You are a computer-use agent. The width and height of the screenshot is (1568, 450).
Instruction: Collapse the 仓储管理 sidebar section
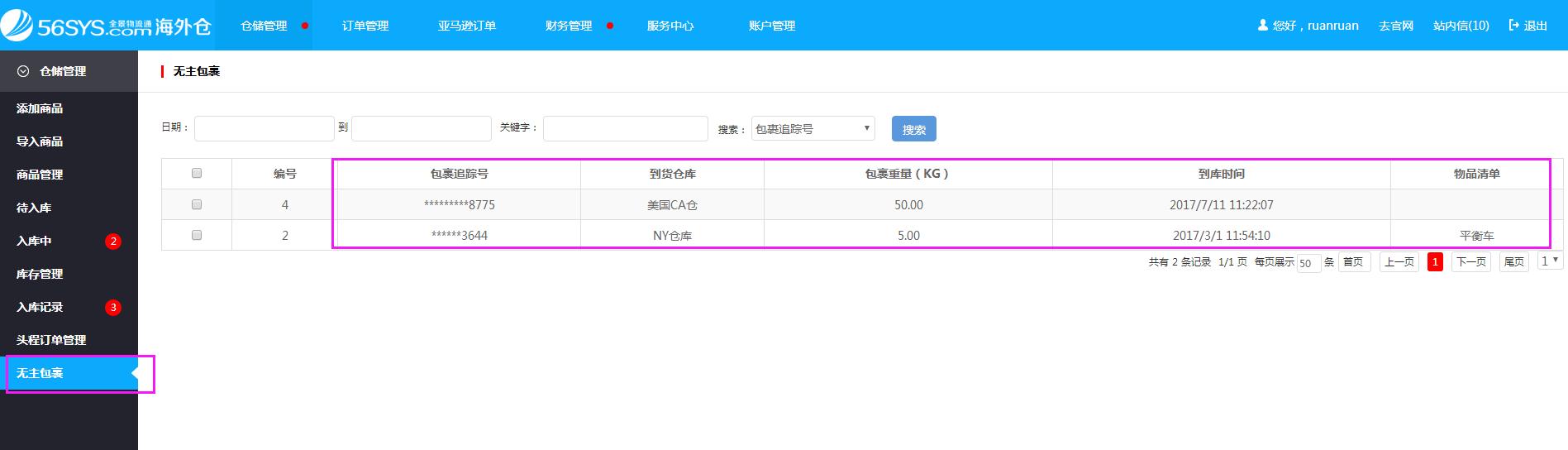click(63, 71)
